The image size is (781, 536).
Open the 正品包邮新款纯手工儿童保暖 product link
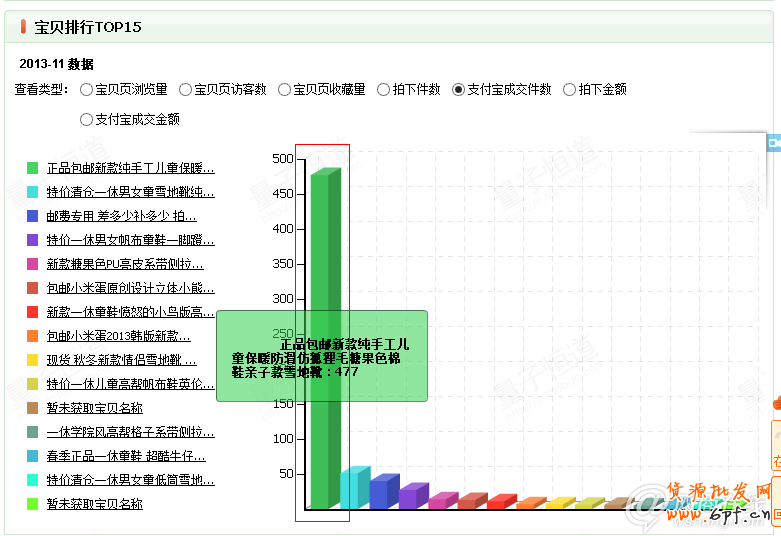coord(130,168)
